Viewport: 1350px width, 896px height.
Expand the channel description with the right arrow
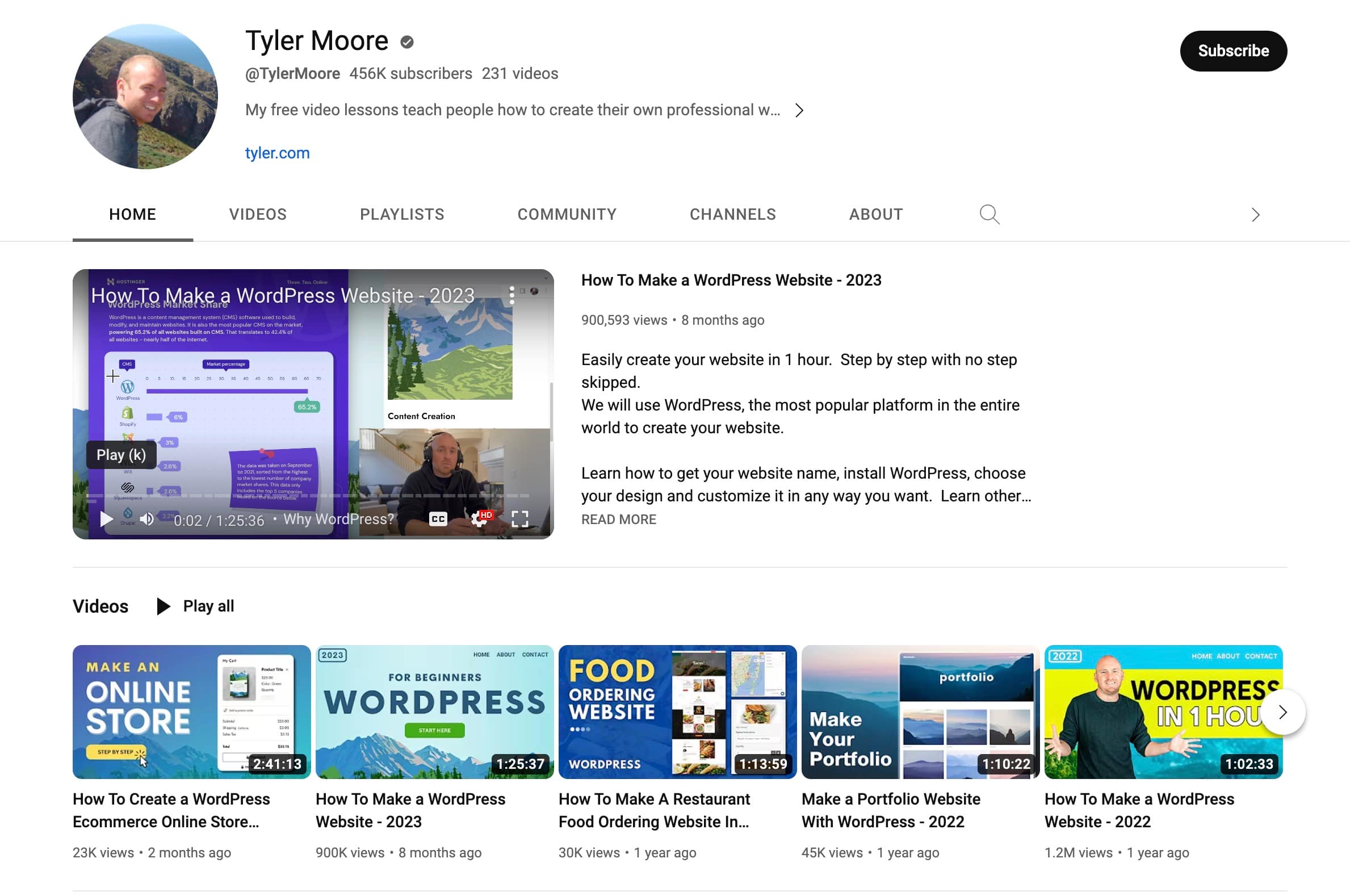(800, 110)
